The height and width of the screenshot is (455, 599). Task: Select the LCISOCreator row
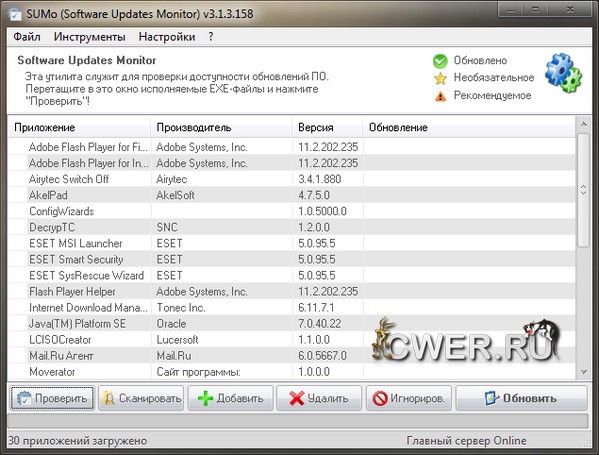click(292, 340)
